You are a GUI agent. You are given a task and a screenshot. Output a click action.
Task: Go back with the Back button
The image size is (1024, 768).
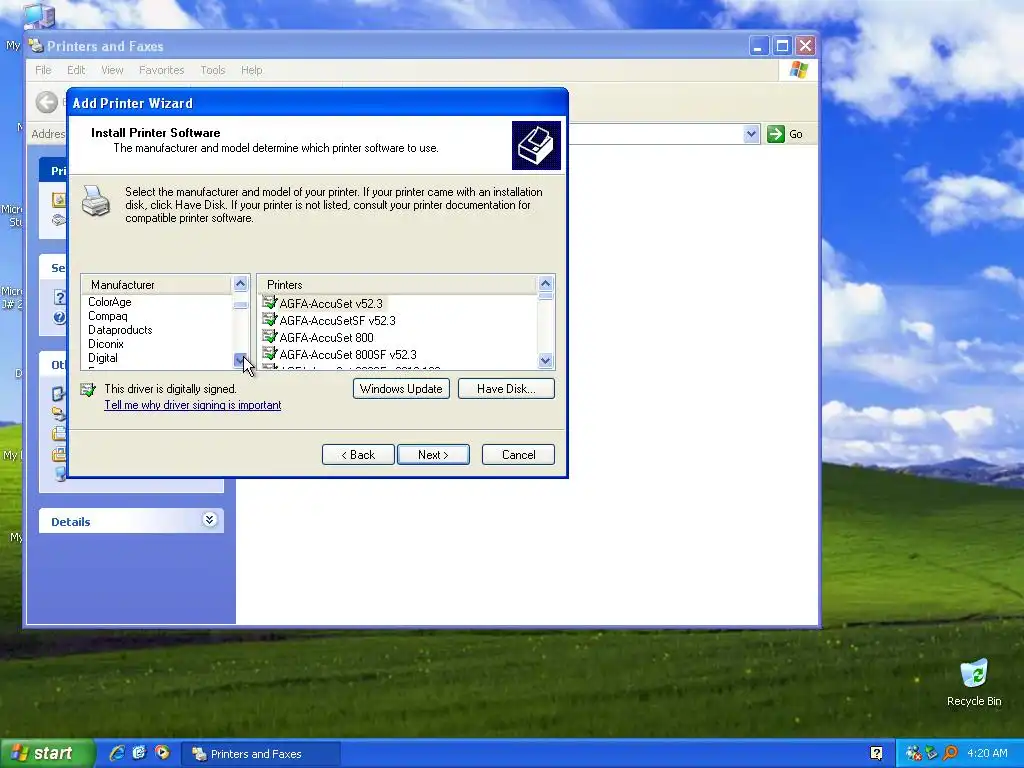point(358,455)
